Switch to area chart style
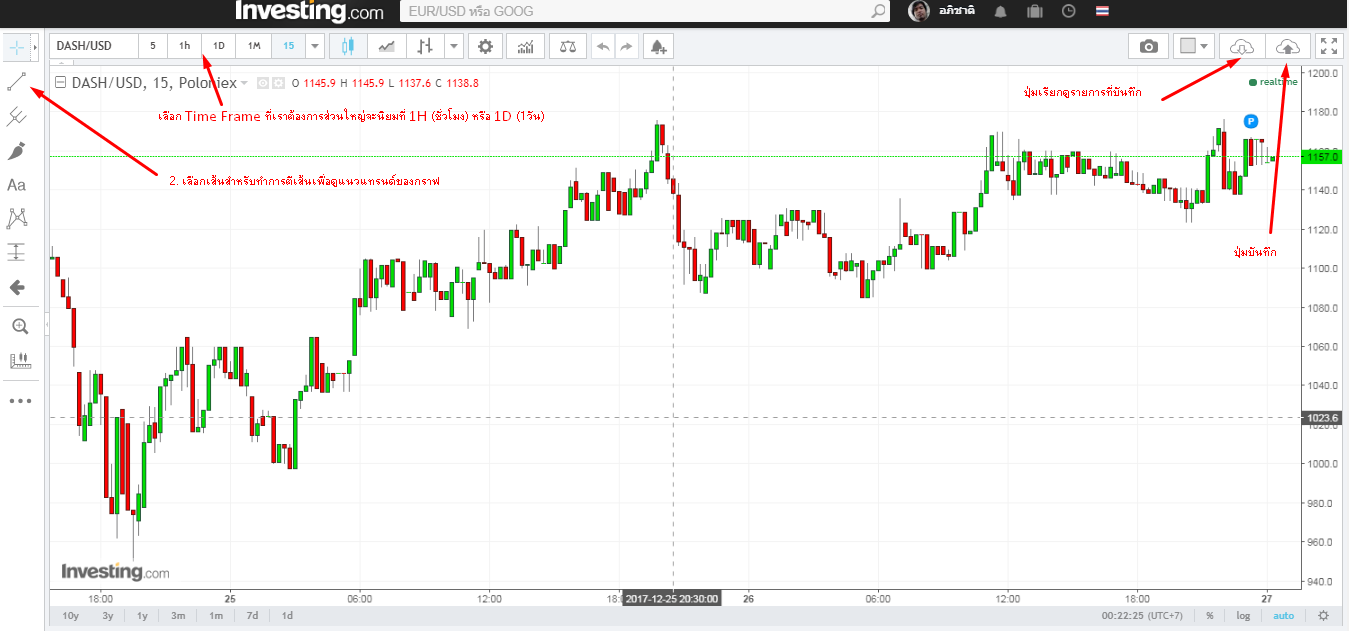The image size is (1349, 631). [x=386, y=46]
